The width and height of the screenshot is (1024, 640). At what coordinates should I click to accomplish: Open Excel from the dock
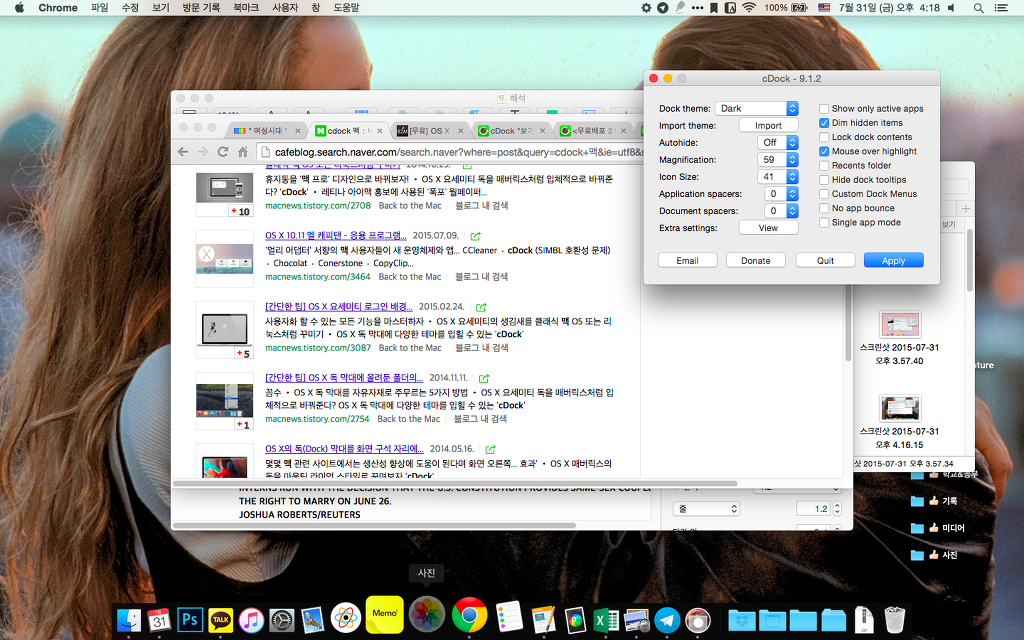[x=605, y=620]
